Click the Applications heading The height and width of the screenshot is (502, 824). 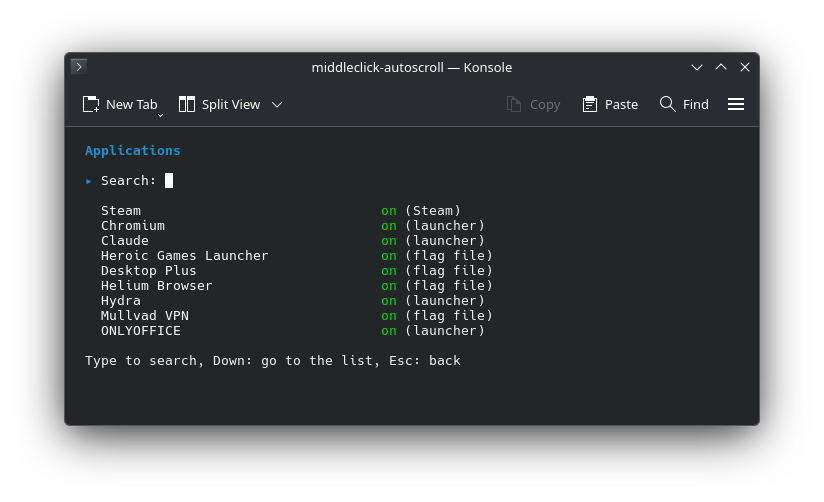132,151
